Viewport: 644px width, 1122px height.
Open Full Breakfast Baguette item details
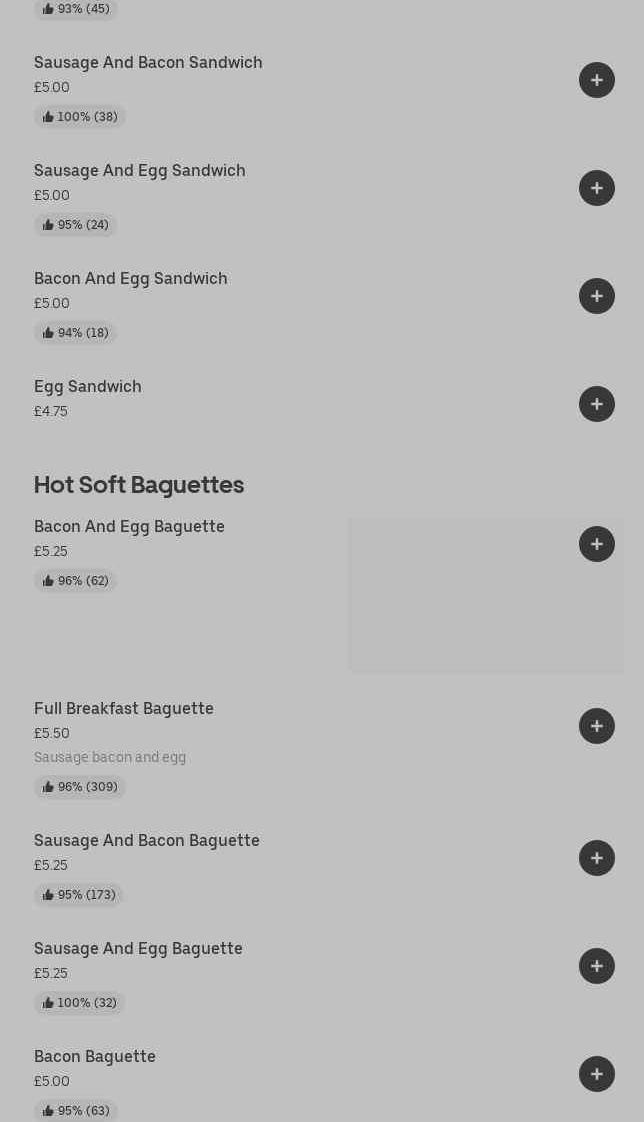point(124,709)
